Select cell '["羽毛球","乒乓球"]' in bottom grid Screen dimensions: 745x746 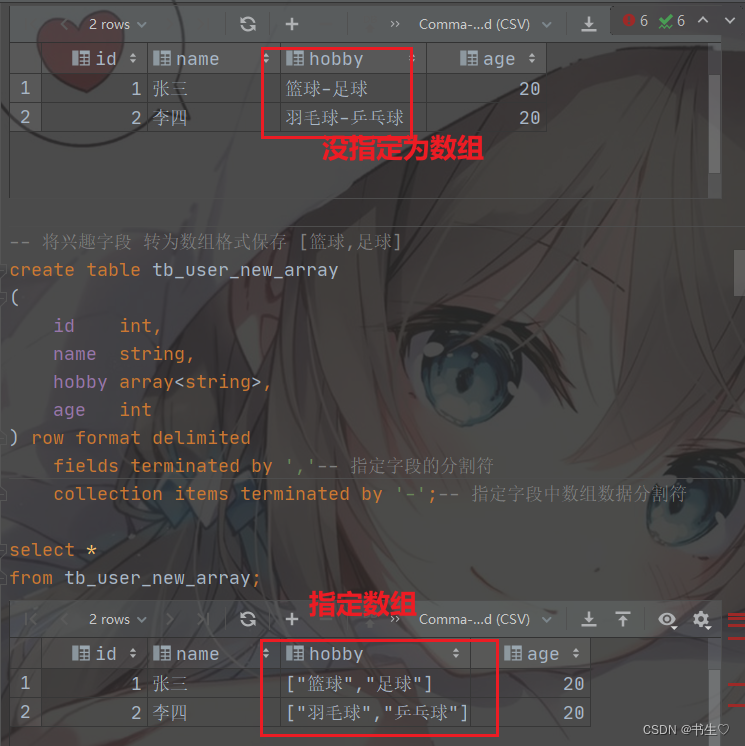[x=375, y=713]
